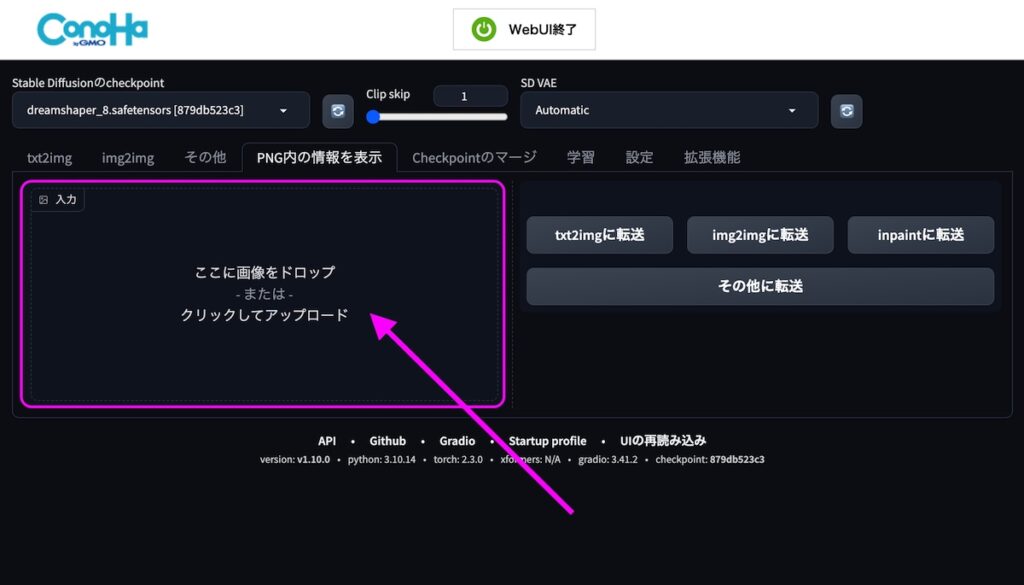Refresh the SD VAE list
Viewport: 1024px width, 585px height.
tap(847, 111)
